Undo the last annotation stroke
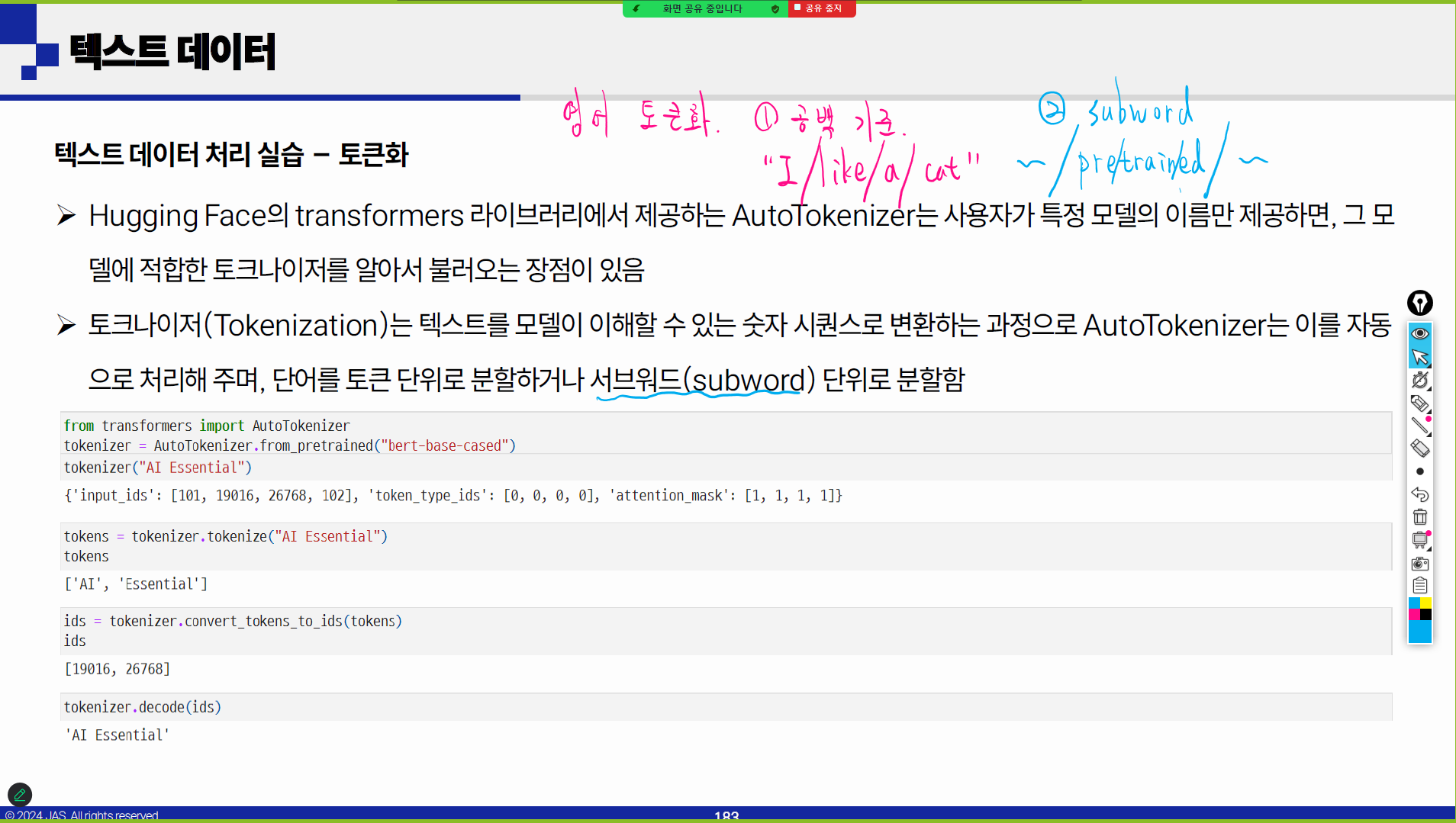The image size is (1456, 823). (1419, 494)
